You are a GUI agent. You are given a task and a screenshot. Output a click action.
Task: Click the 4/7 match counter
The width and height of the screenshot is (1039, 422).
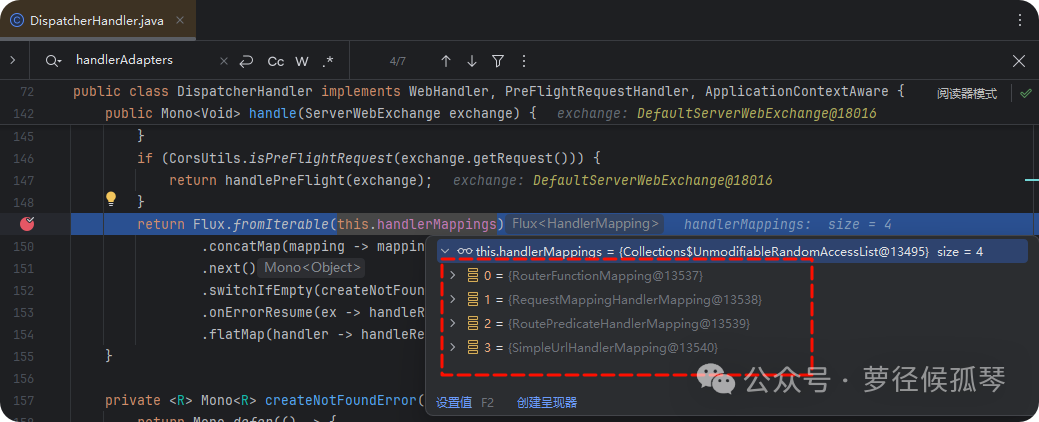coord(398,62)
